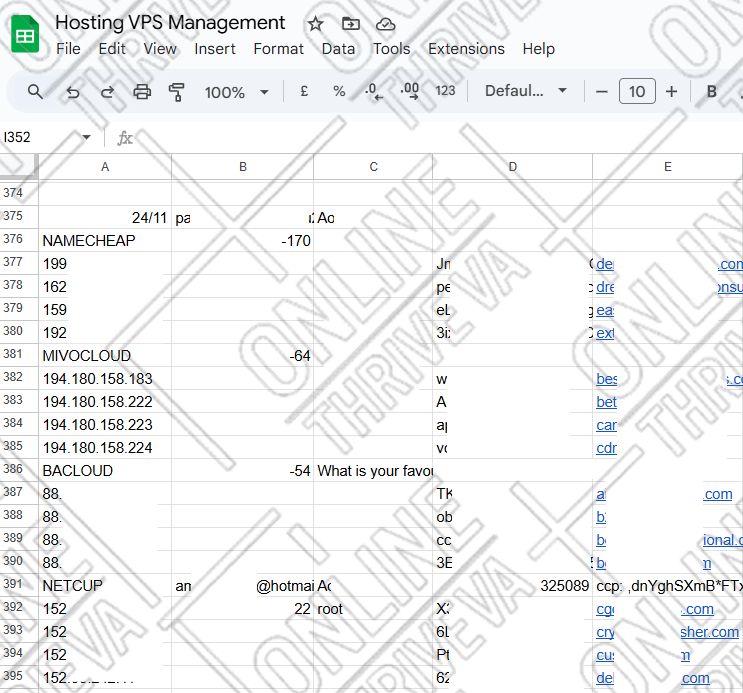Click the name box showing I352
This screenshot has height=693, width=743.
(40, 137)
